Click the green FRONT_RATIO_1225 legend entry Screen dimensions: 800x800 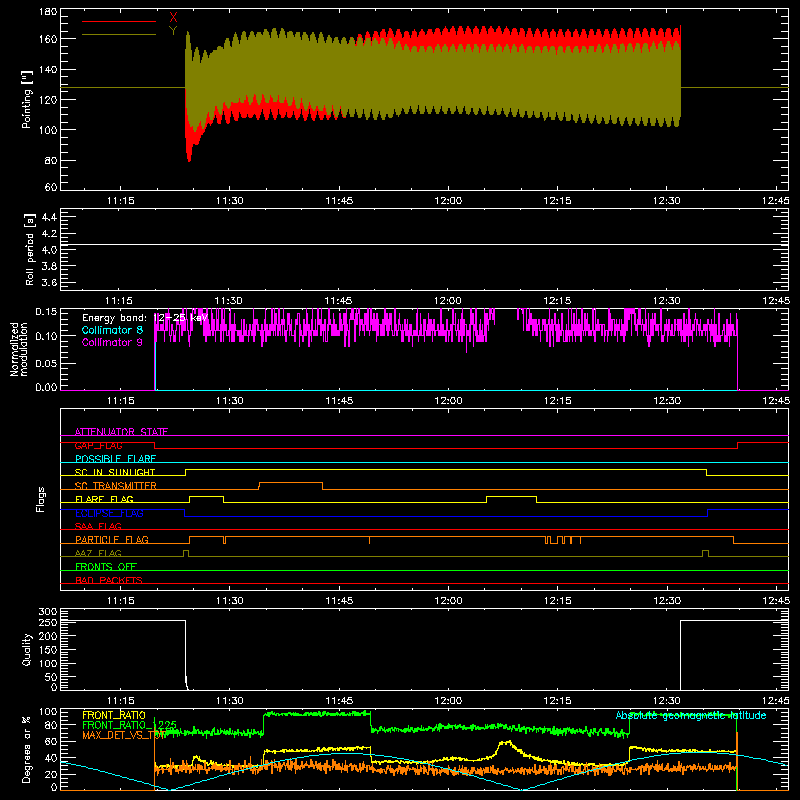pos(130,725)
